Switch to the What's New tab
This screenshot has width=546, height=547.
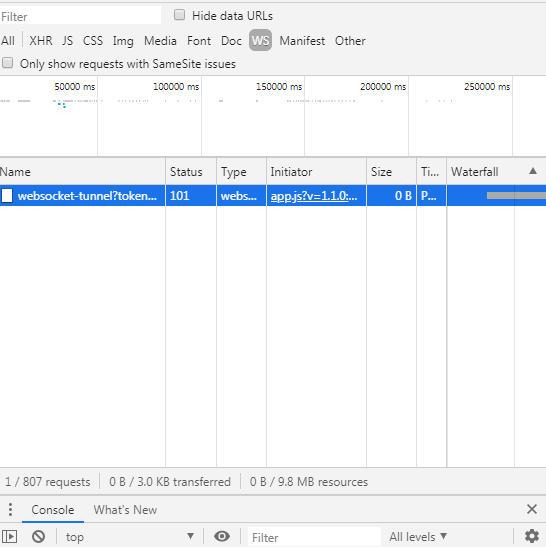click(125, 510)
